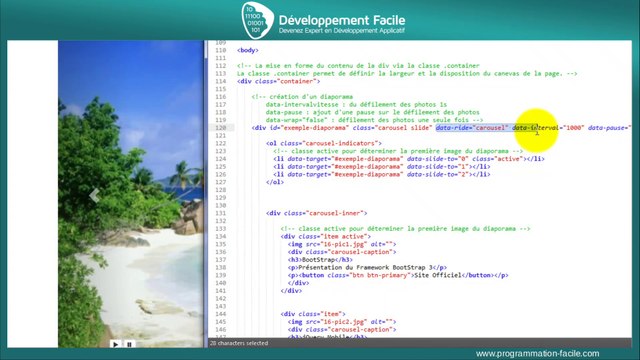
Task: Click the carousel previous-slide arrow on beach photo
Action: (94, 196)
